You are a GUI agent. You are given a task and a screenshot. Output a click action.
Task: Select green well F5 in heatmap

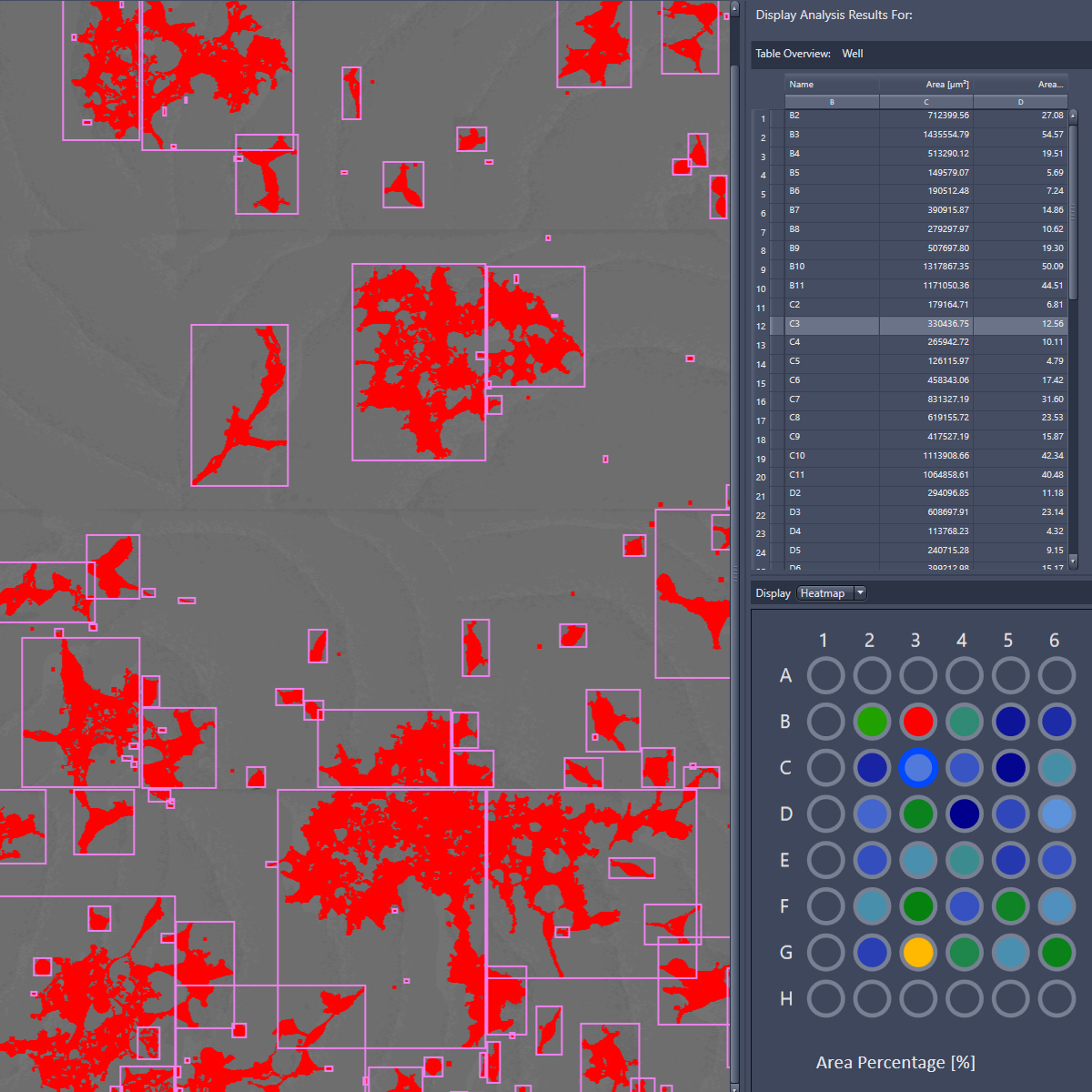[x=1010, y=906]
